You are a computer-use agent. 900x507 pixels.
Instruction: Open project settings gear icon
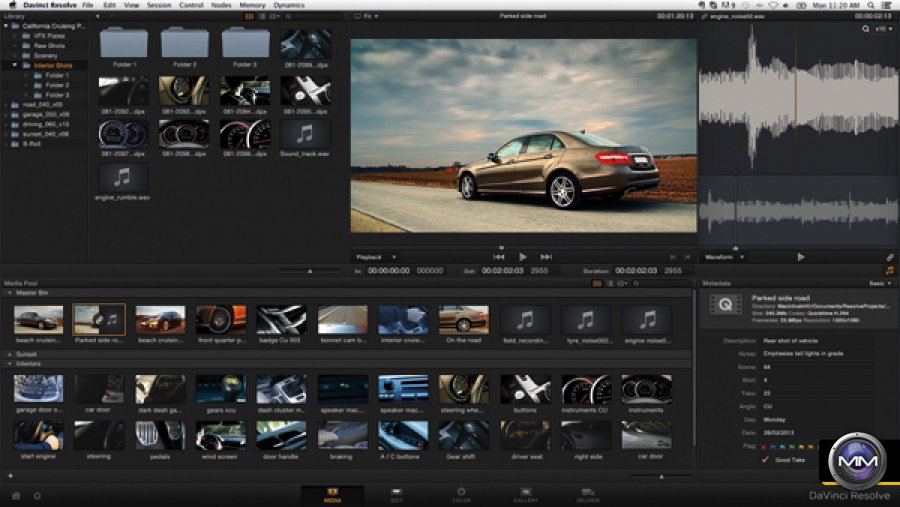(37, 495)
